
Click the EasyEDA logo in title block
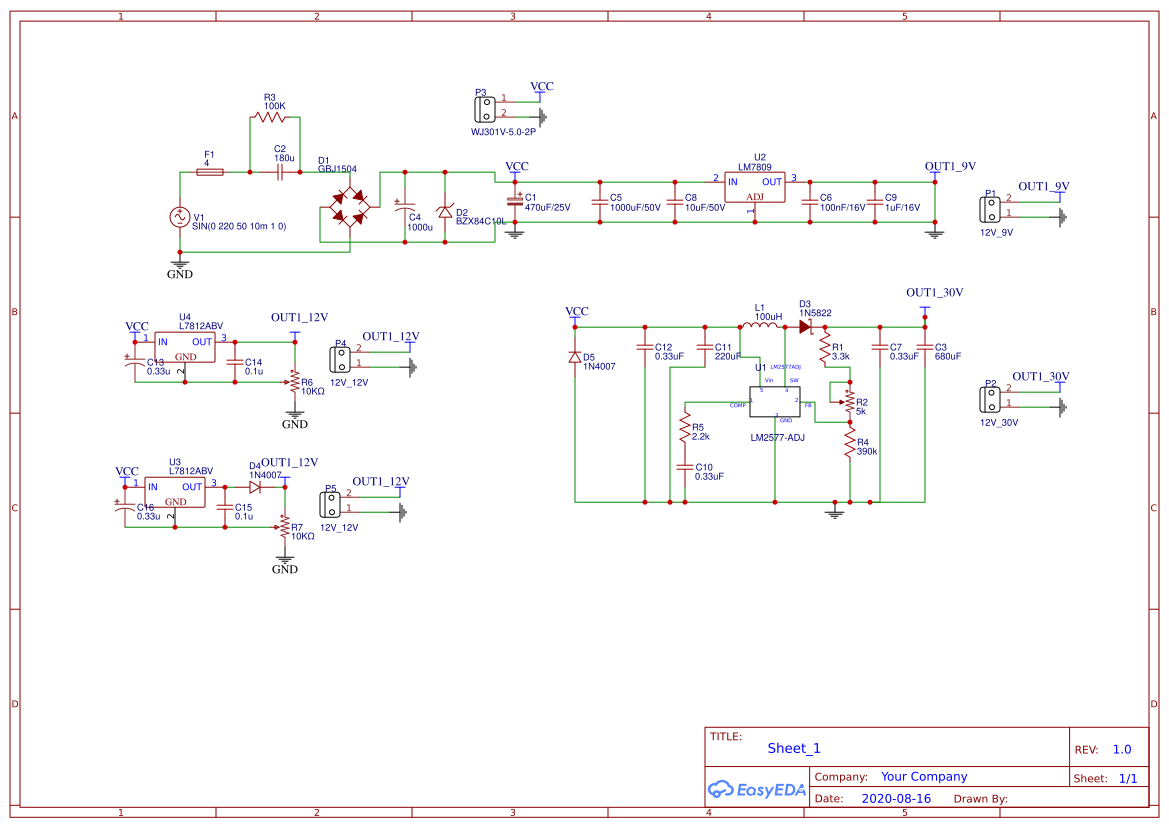(756, 789)
